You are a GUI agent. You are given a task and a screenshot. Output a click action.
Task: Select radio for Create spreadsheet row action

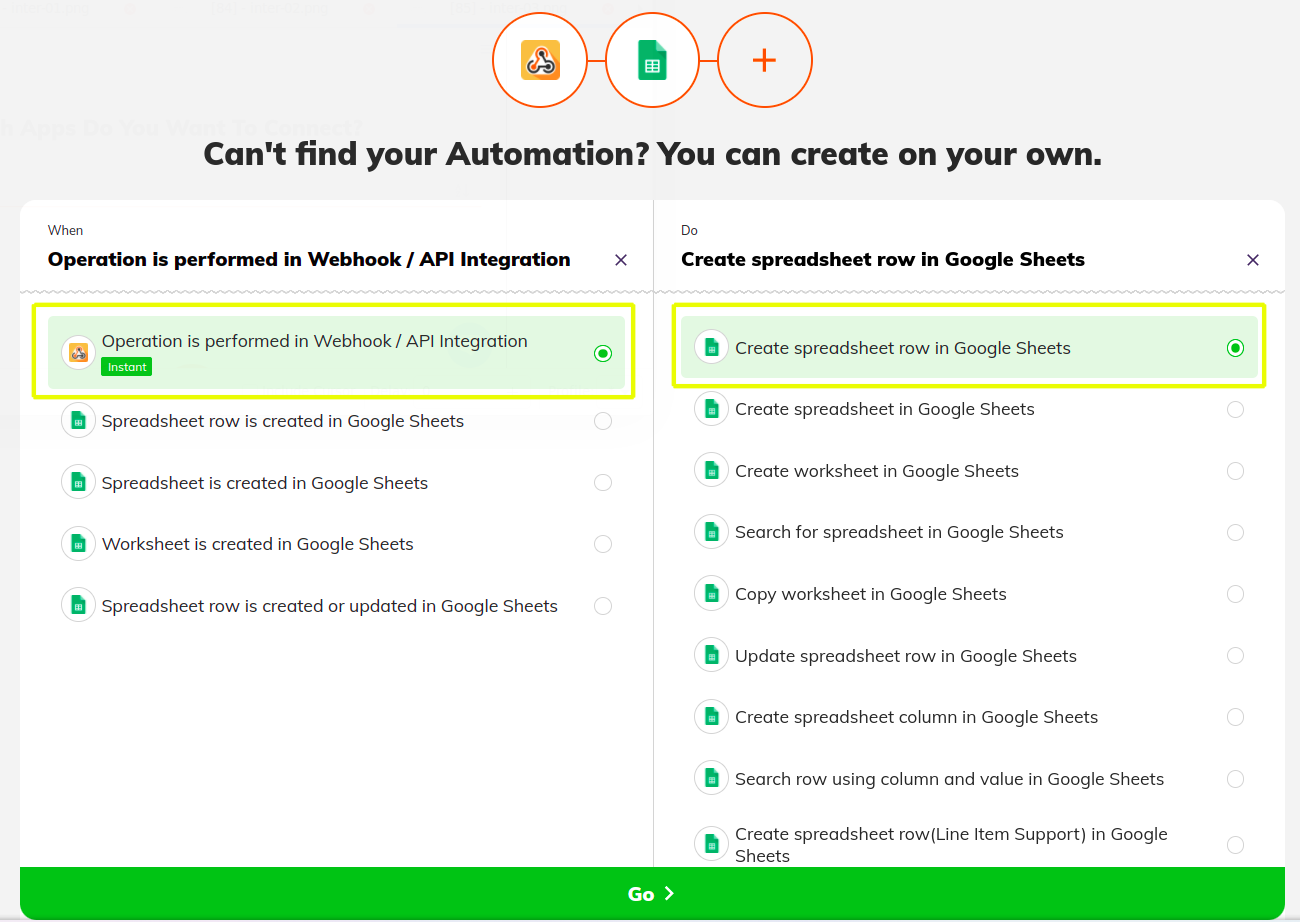coord(1236,348)
